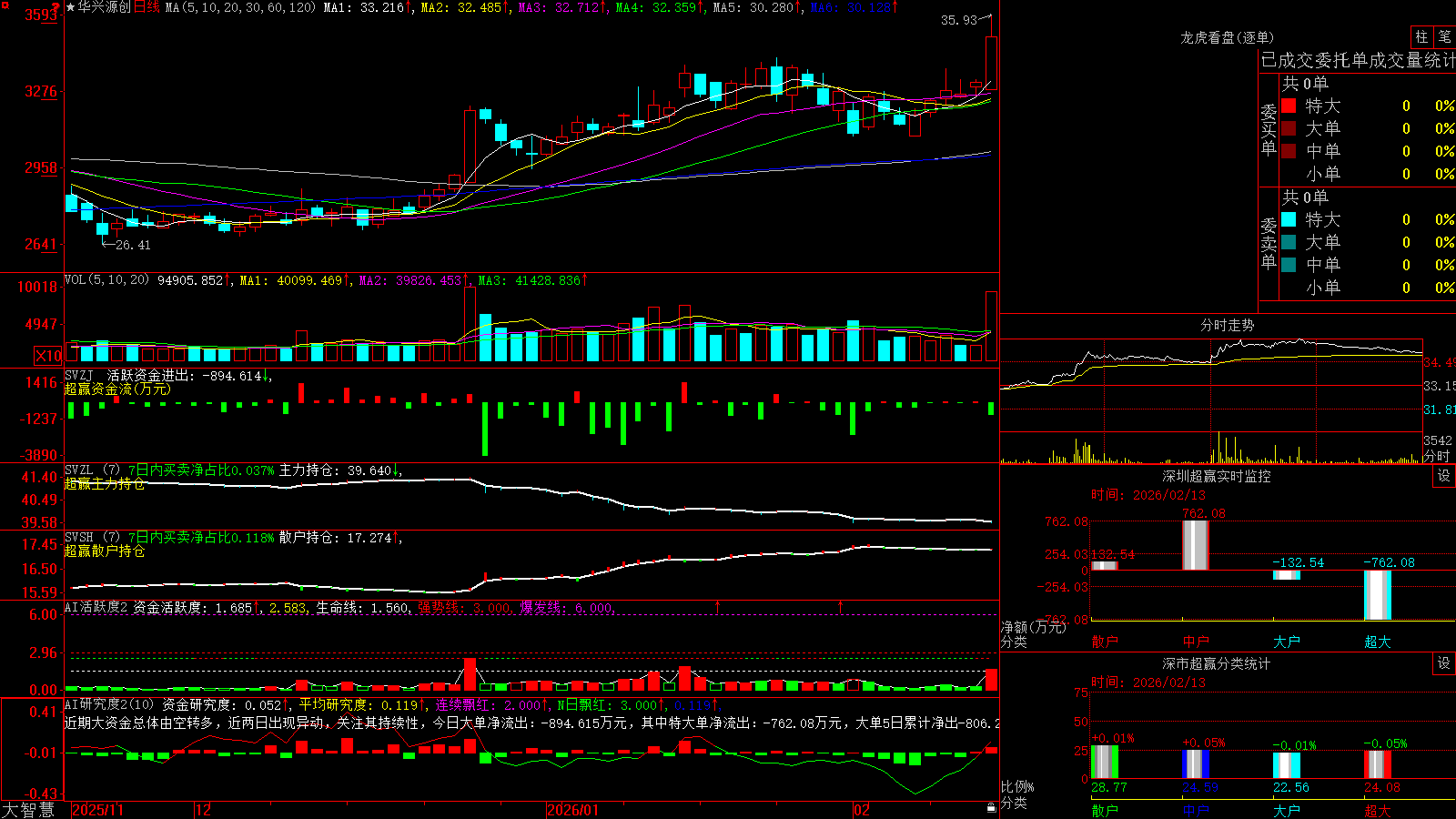Image resolution: width=1456 pixels, height=819 pixels.
Task: Click the AI活跃度2 indicator title
Action: coord(96,607)
